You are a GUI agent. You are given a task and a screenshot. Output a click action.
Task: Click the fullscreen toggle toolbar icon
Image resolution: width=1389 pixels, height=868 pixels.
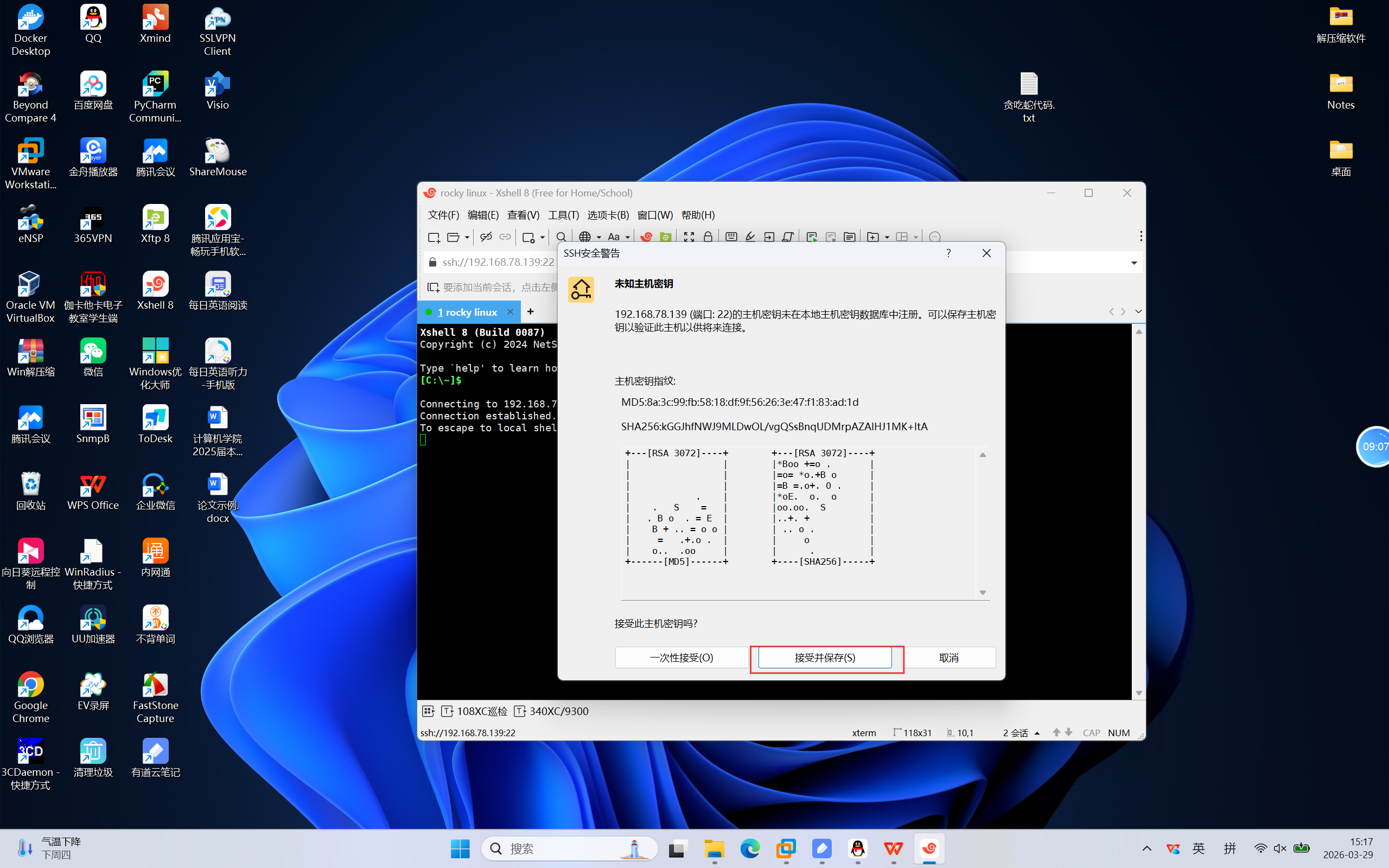(x=689, y=237)
